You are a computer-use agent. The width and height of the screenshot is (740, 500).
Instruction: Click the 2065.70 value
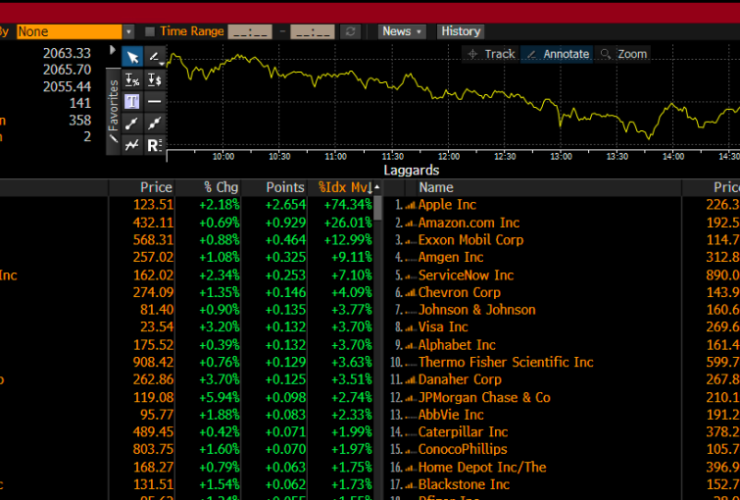pyautogui.click(x=67, y=70)
